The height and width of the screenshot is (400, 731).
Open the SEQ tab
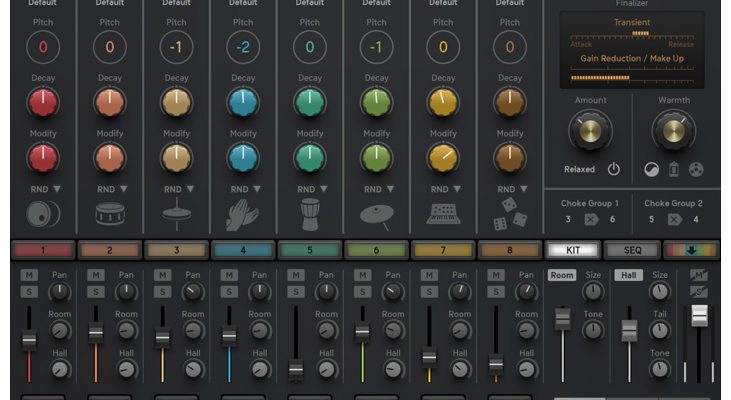coord(632,250)
